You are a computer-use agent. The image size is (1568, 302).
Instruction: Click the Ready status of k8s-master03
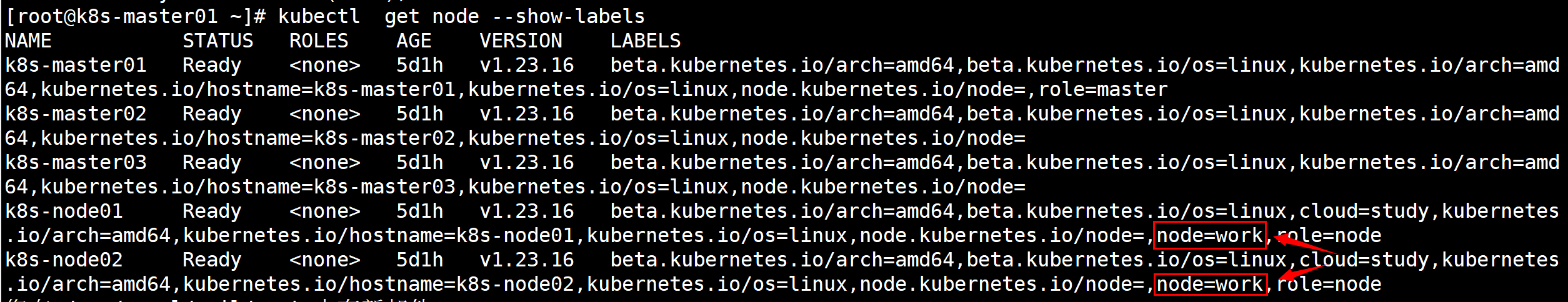pos(211,162)
